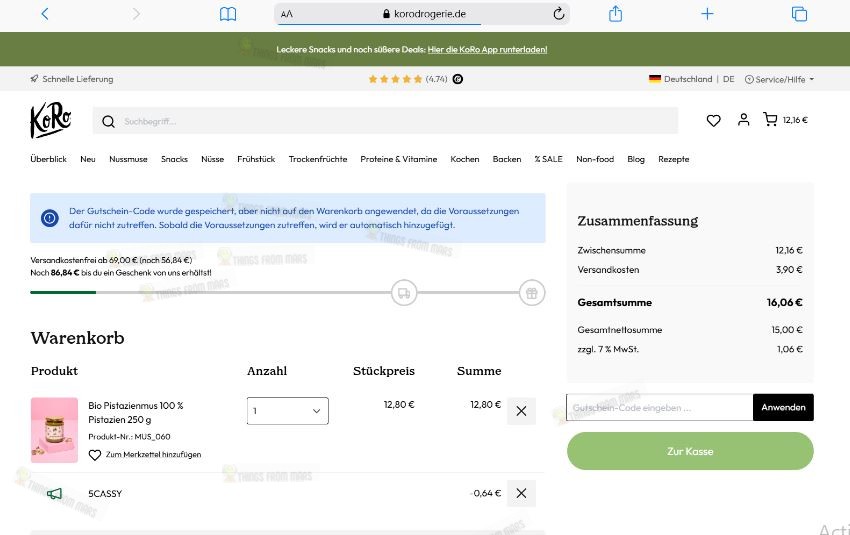Click the Zur Kasse button
The image size is (850, 535).
690,451
